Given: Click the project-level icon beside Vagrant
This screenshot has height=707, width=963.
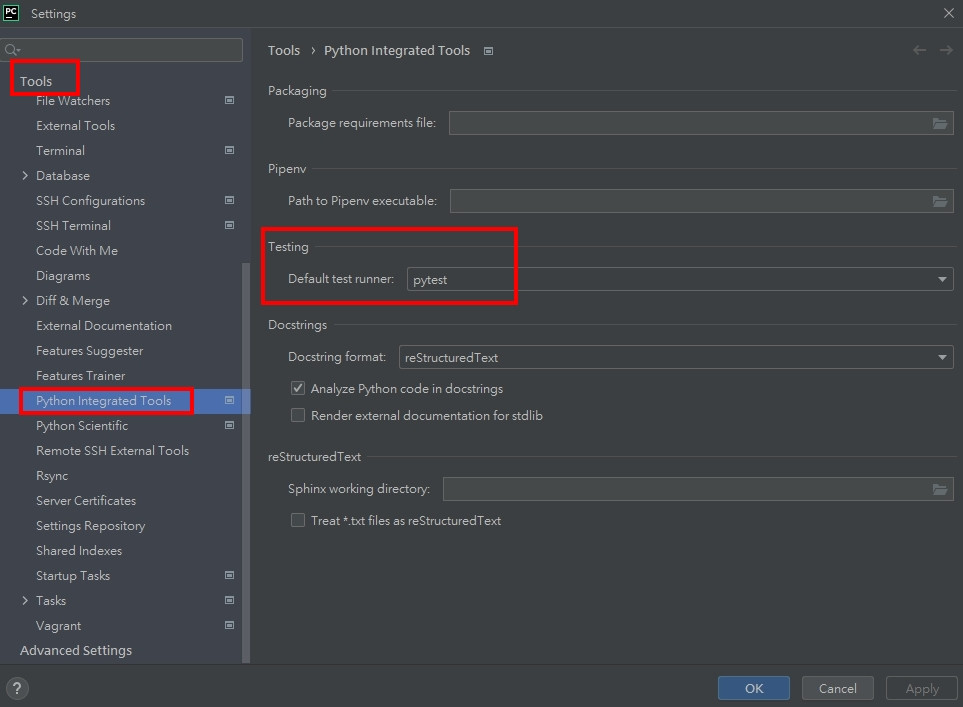Looking at the screenshot, I should 229,625.
